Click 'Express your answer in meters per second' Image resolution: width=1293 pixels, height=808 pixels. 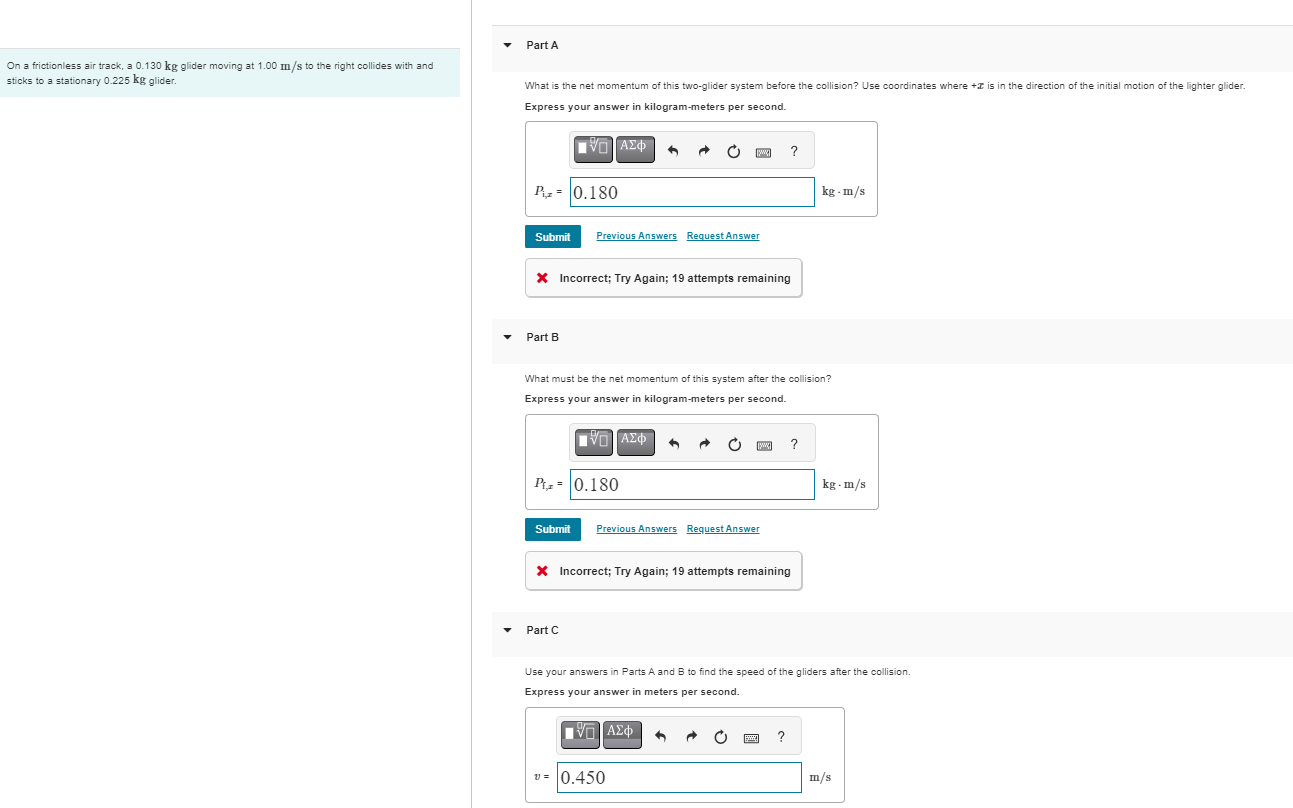pyautogui.click(x=632, y=692)
